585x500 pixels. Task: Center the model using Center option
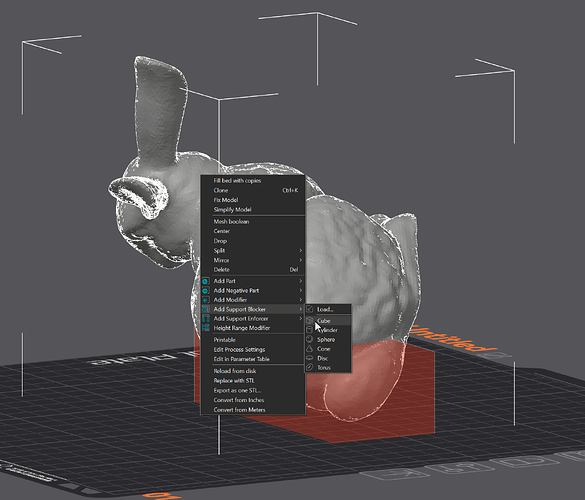[x=253, y=231]
